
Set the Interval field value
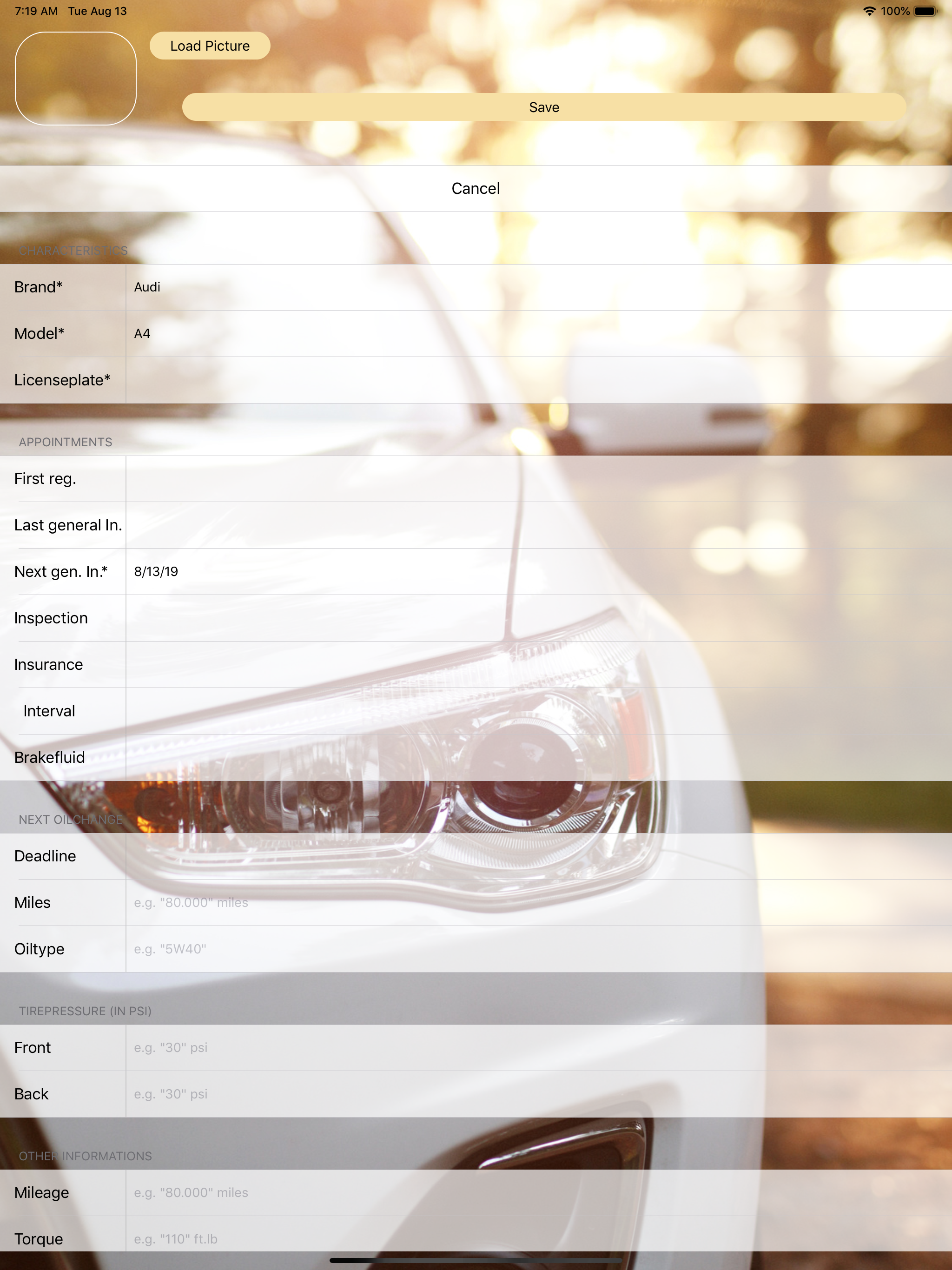point(539,711)
